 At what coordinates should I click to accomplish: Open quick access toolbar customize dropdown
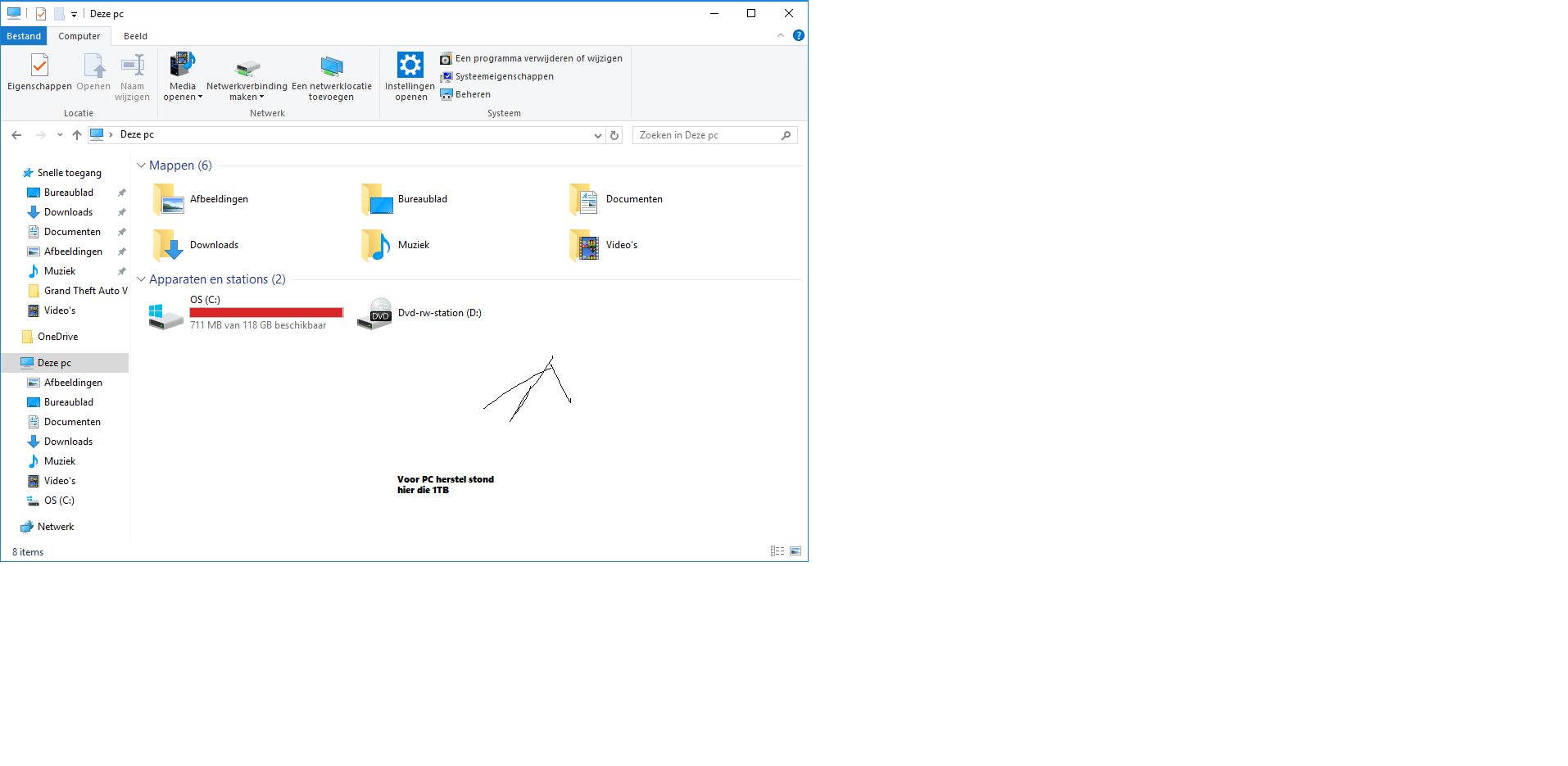(x=74, y=14)
